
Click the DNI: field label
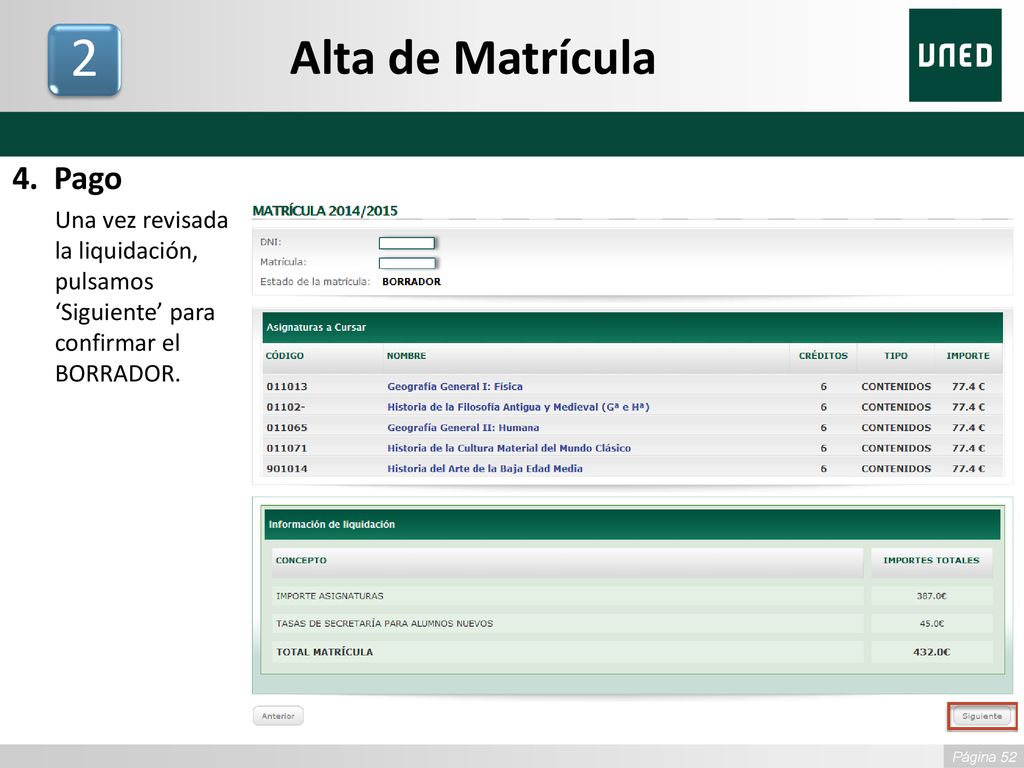(x=270, y=242)
